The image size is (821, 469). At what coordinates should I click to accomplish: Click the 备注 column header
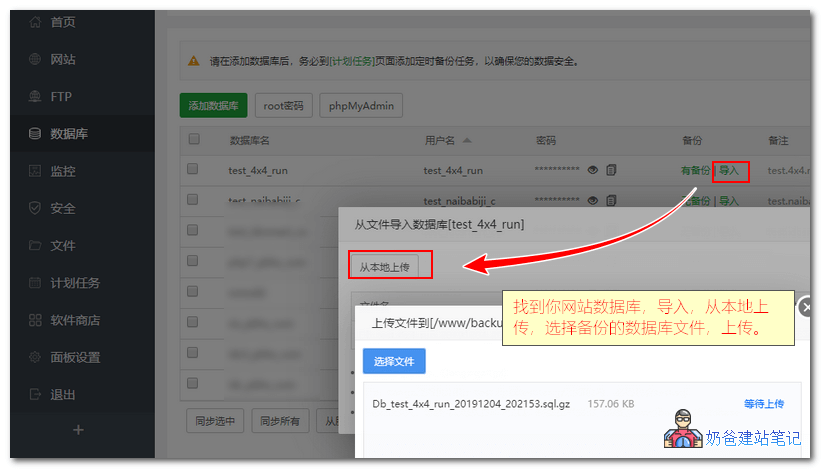pos(778,140)
